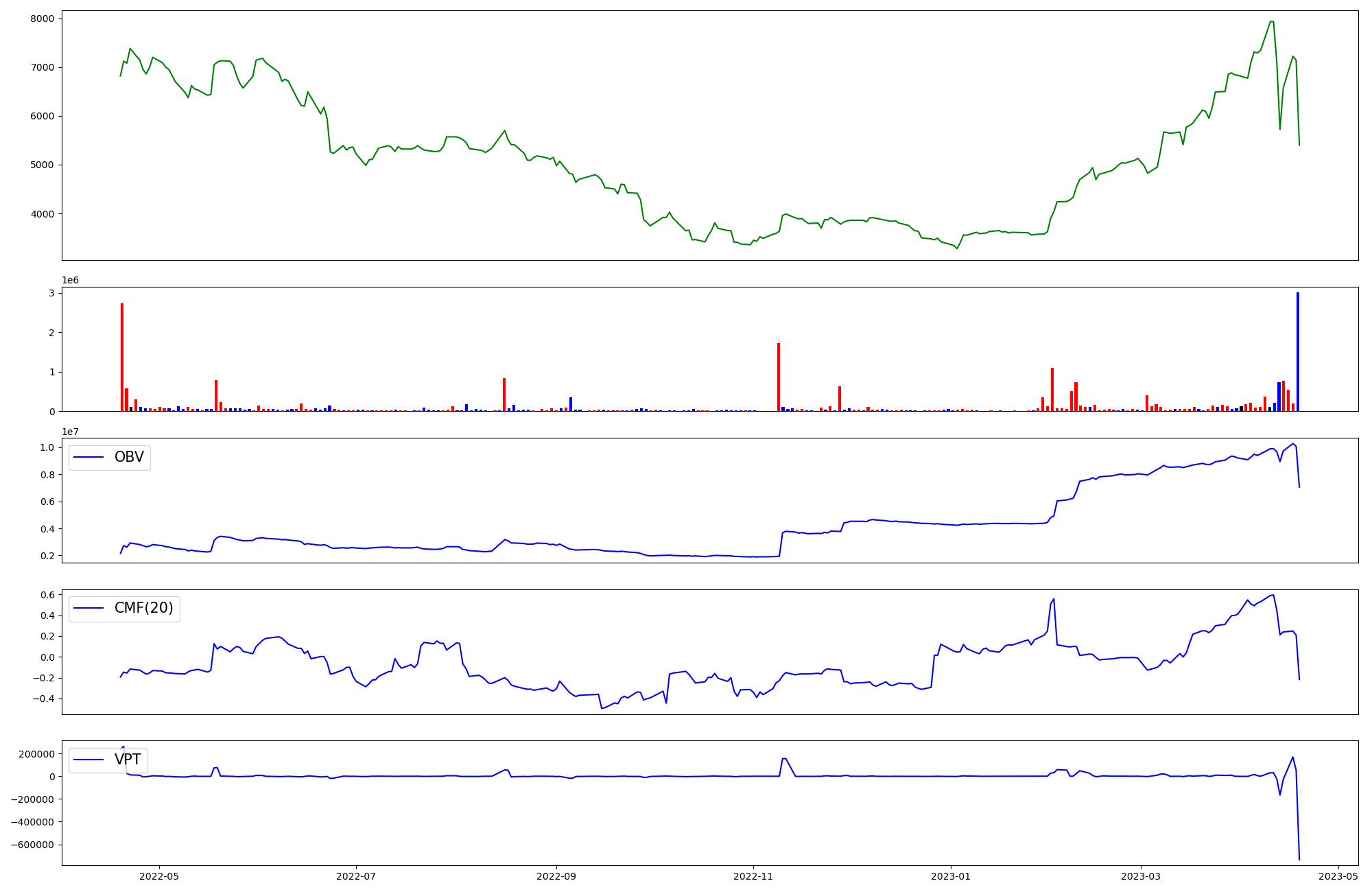Click the −200000 tick on VPT axis

click(32, 799)
